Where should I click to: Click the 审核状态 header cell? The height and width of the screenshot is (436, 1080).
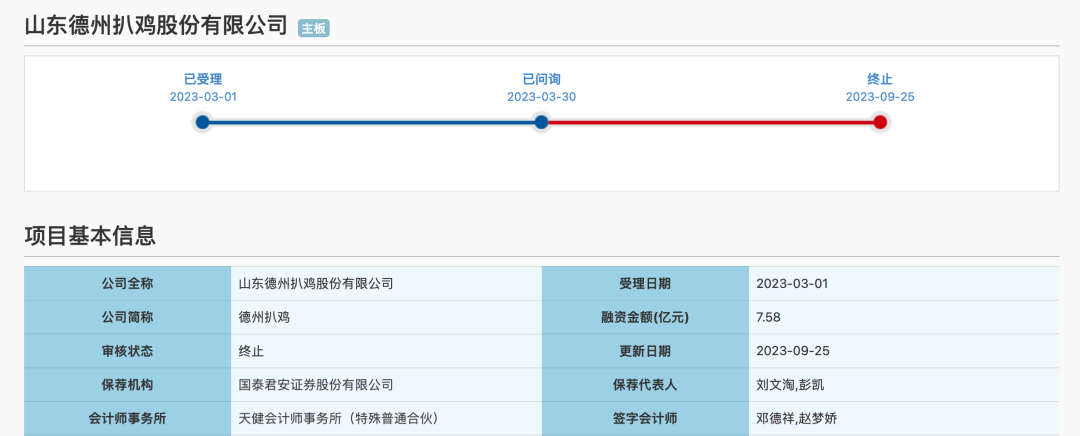(x=127, y=351)
